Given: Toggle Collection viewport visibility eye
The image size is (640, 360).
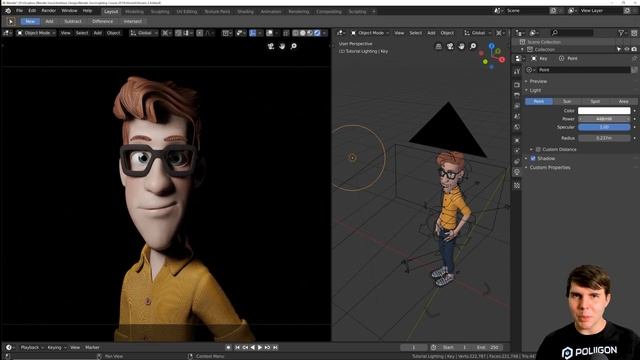Looking at the screenshot, I should pyautogui.click(x=627, y=49).
